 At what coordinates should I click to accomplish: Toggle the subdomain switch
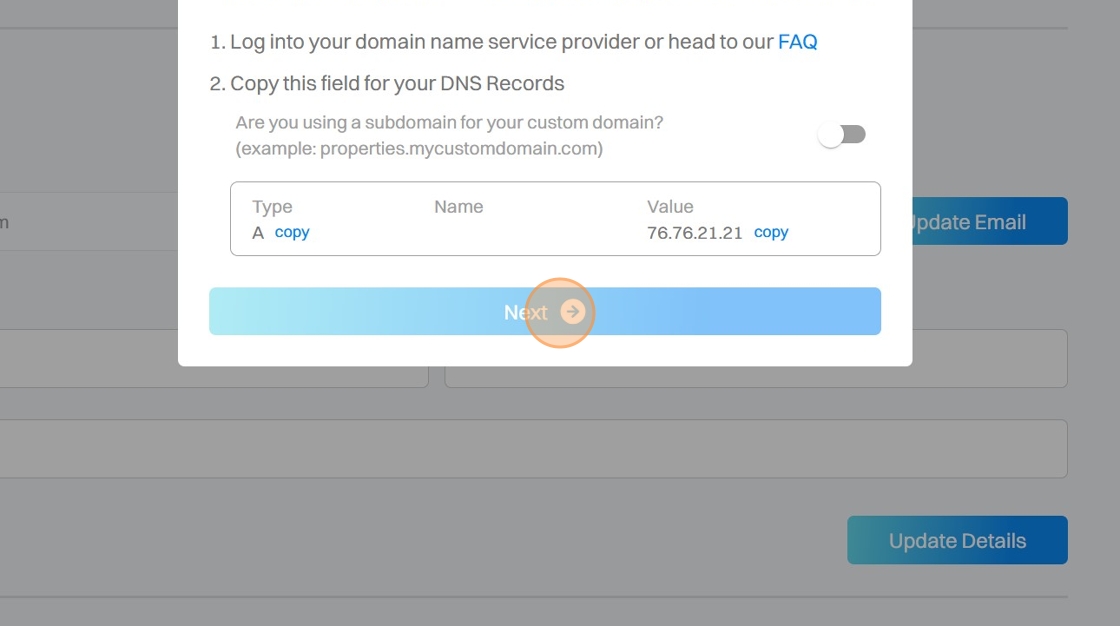841,135
